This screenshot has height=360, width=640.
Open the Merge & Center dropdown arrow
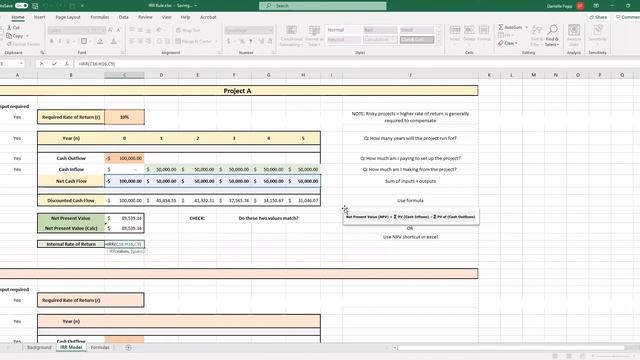tap(216, 41)
